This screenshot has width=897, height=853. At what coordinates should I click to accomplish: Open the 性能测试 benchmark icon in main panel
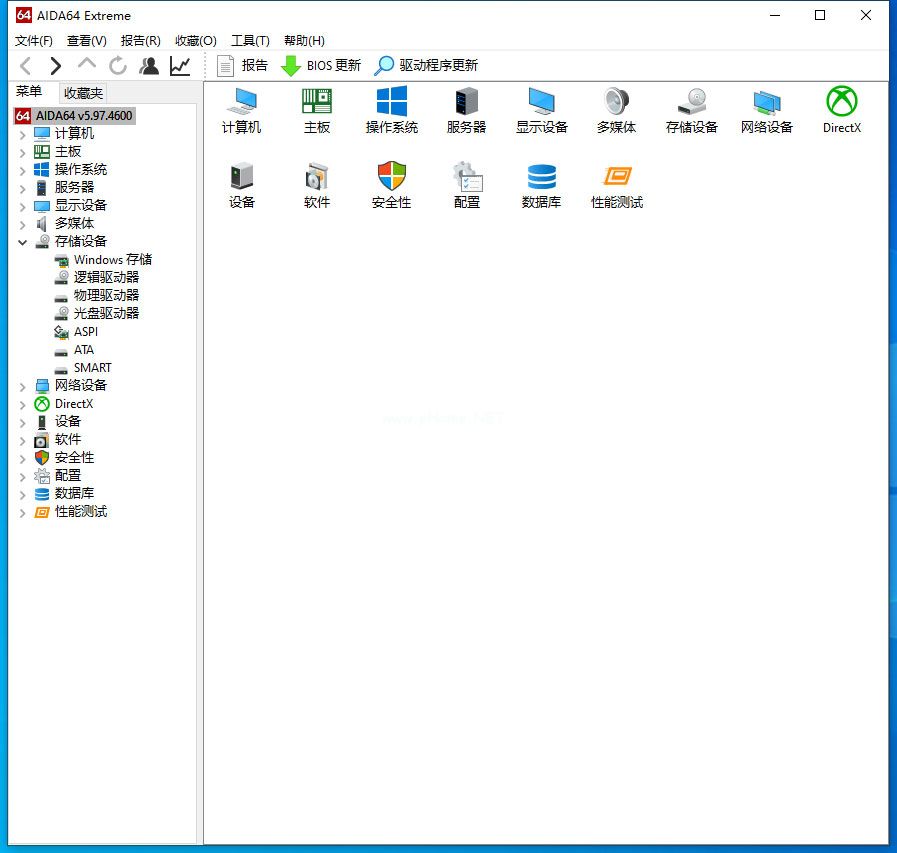(x=616, y=185)
